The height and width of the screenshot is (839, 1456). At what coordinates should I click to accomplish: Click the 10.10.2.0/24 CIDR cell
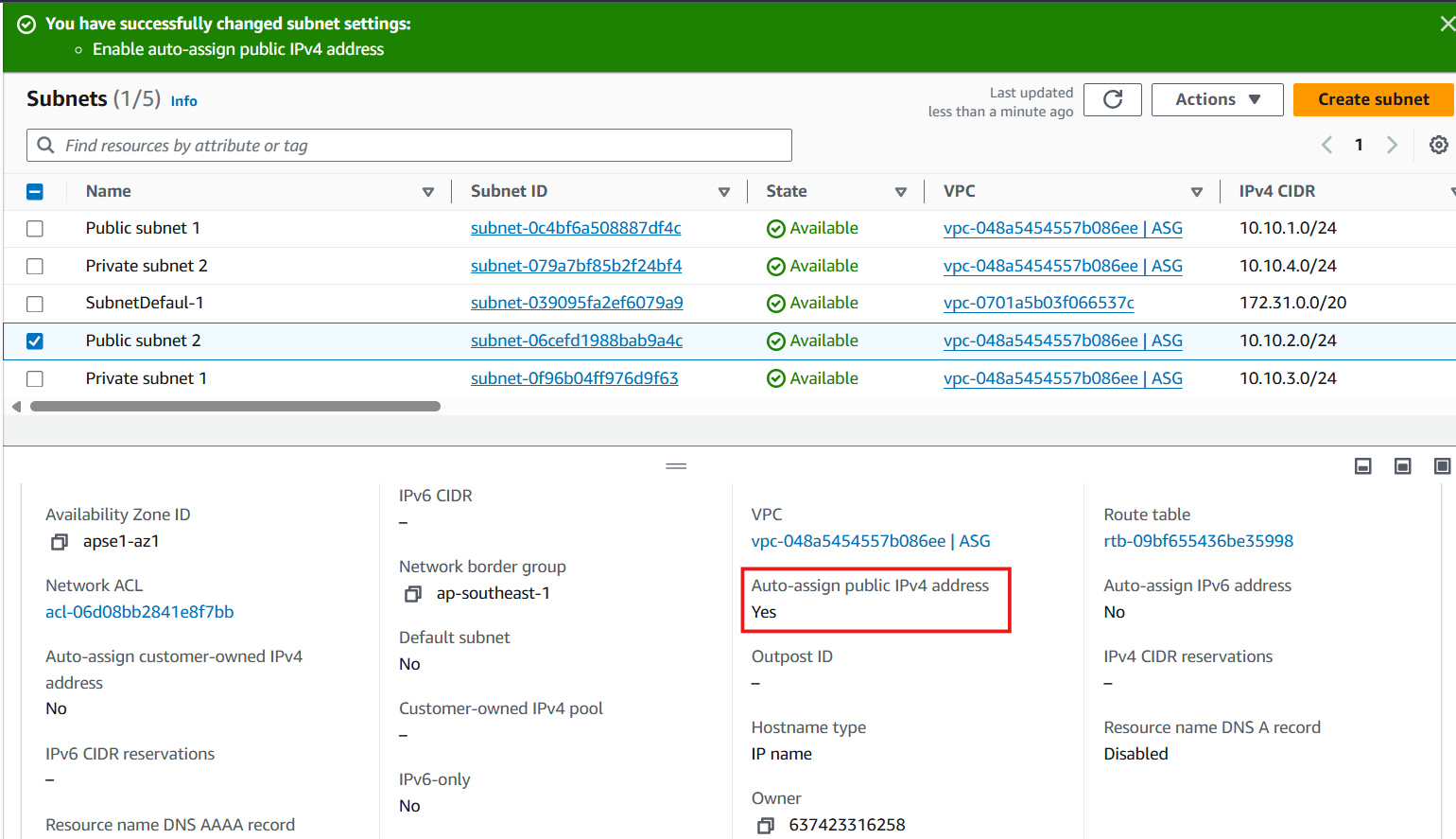click(x=1288, y=341)
